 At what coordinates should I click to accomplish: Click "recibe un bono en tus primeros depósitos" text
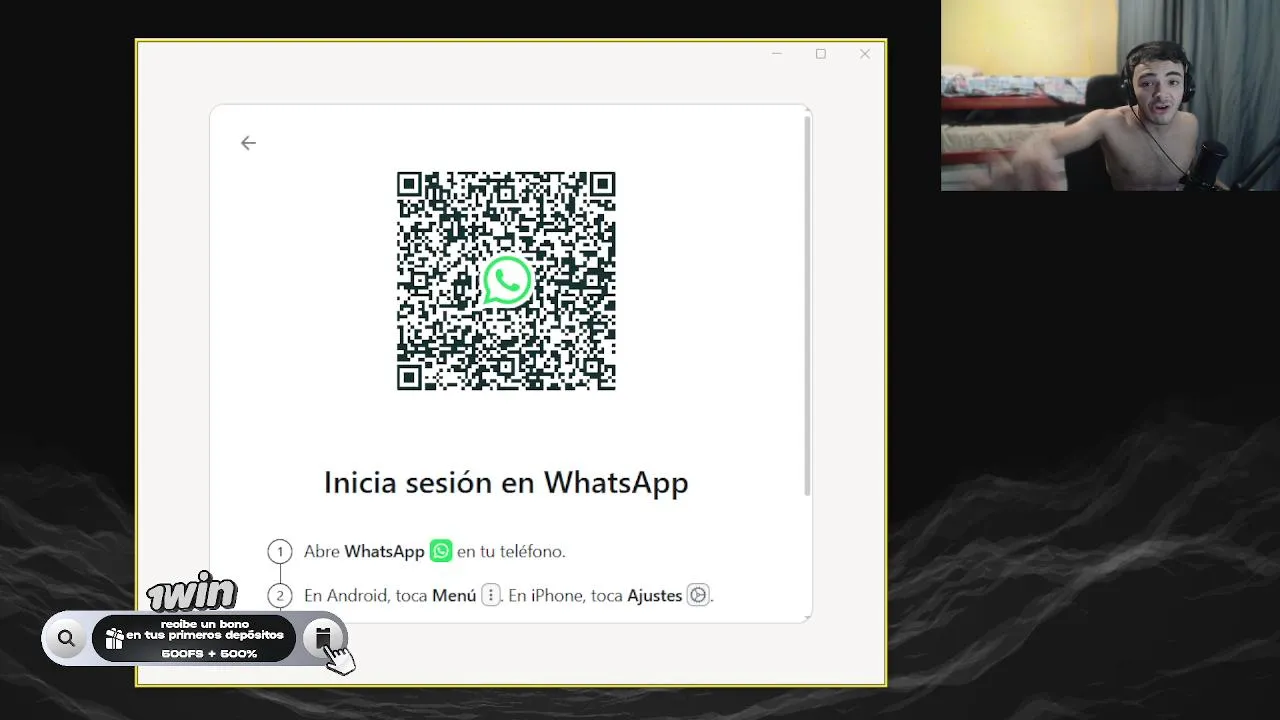205,630
